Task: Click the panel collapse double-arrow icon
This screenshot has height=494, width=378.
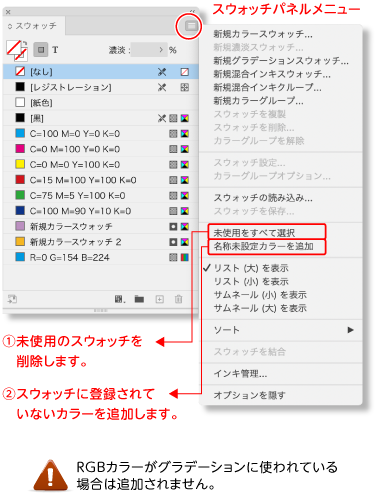Action: pyautogui.click(x=193, y=11)
